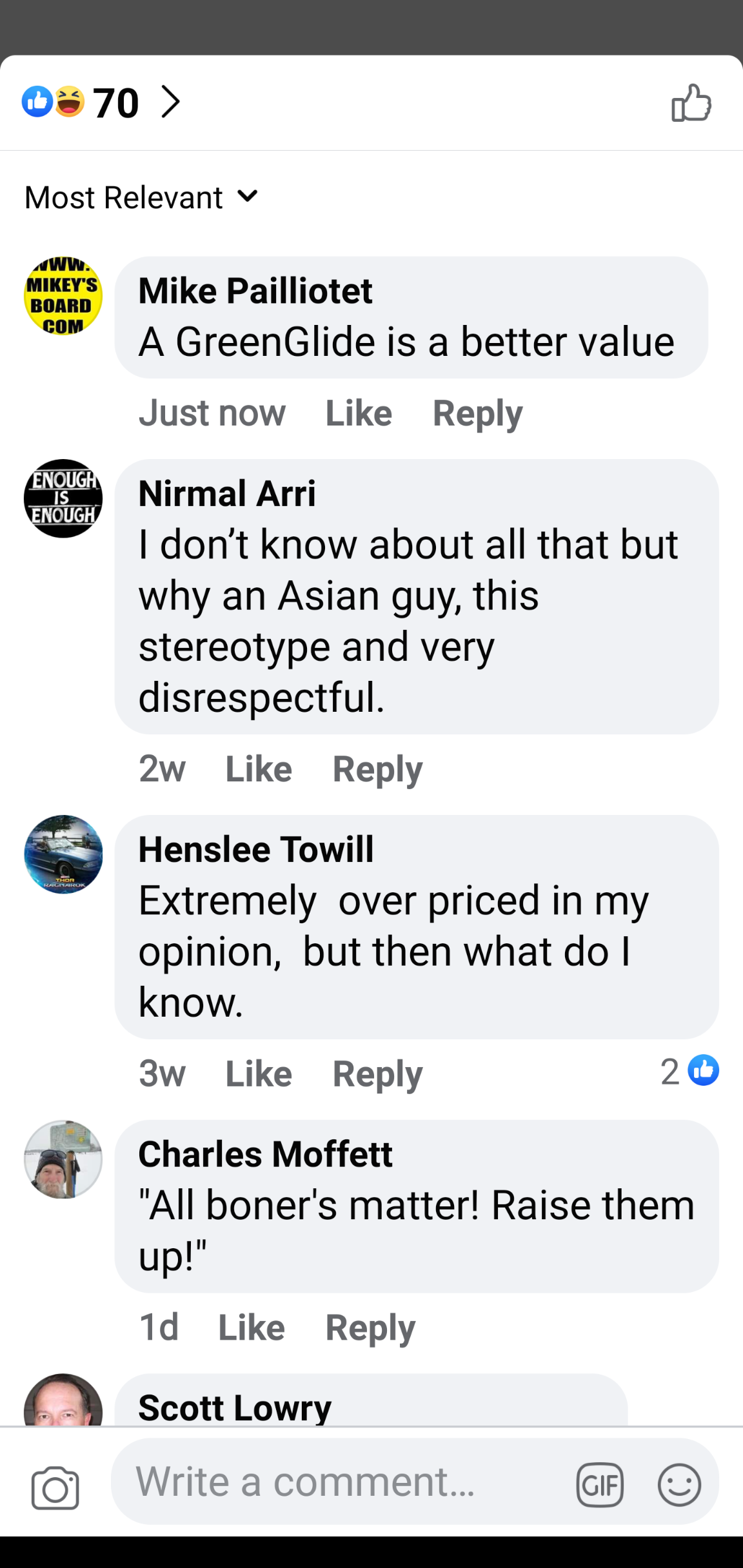This screenshot has width=743, height=1568.
Task: View the 2 likes on Henslee's comment
Action: 689,1071
